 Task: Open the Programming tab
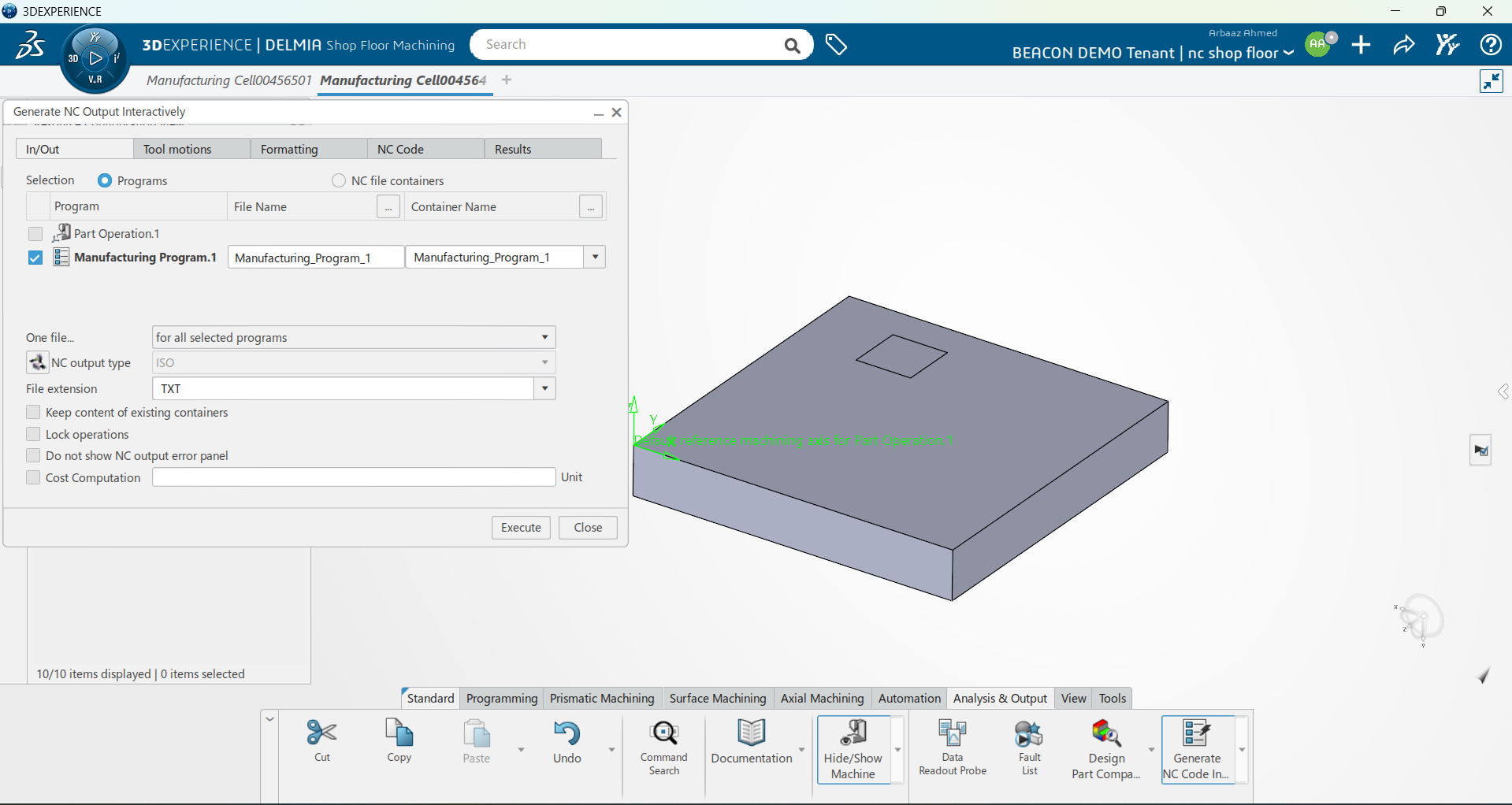coord(502,698)
